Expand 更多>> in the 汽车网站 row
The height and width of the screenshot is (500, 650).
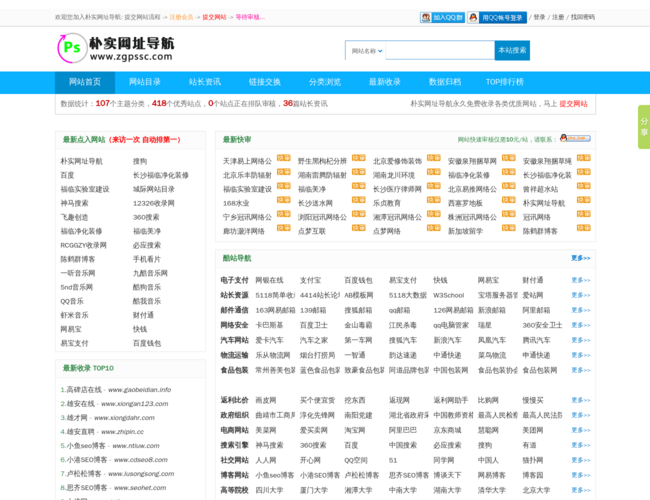[580, 340]
